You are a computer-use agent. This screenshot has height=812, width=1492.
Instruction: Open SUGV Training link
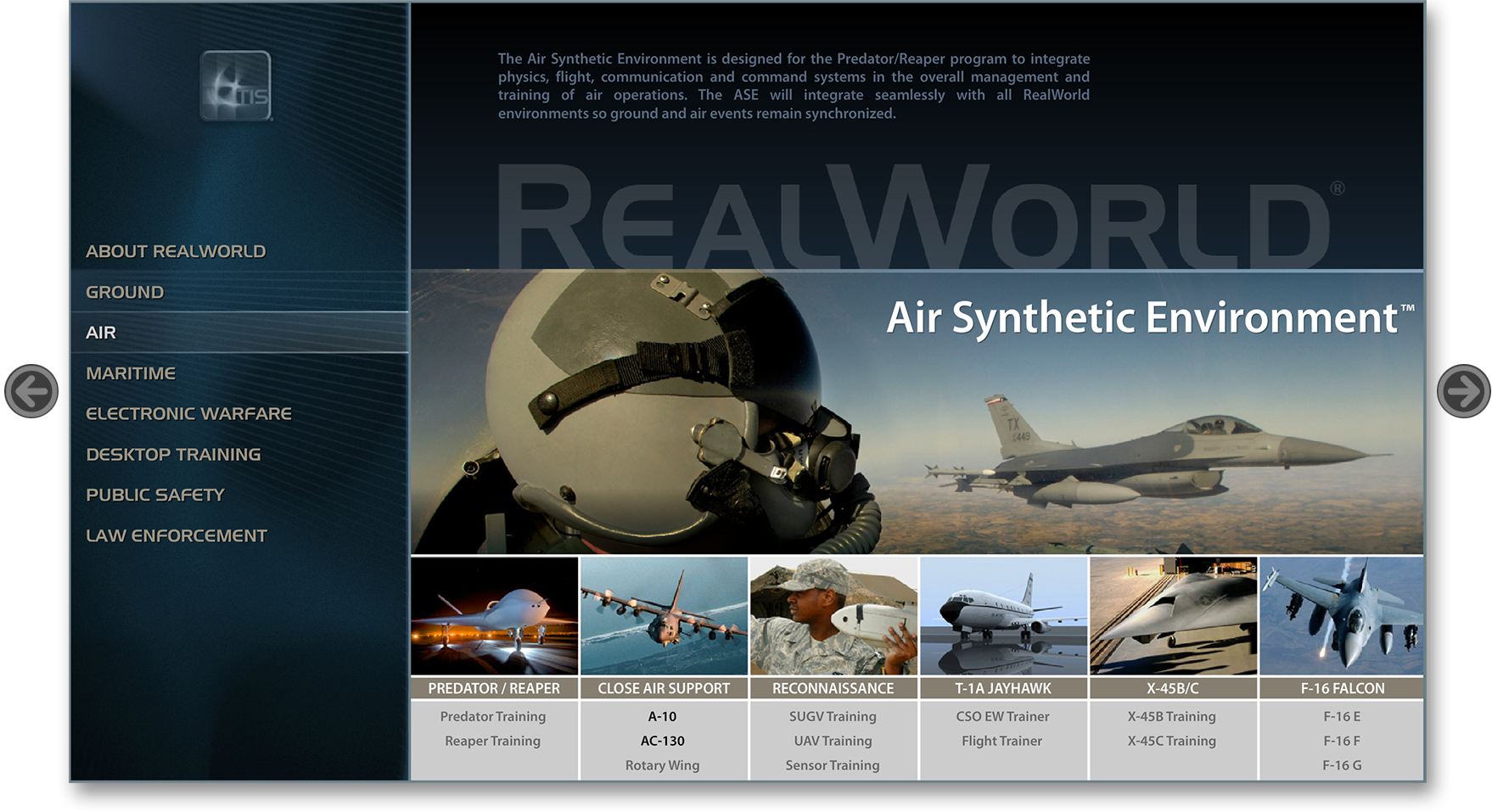(x=833, y=717)
